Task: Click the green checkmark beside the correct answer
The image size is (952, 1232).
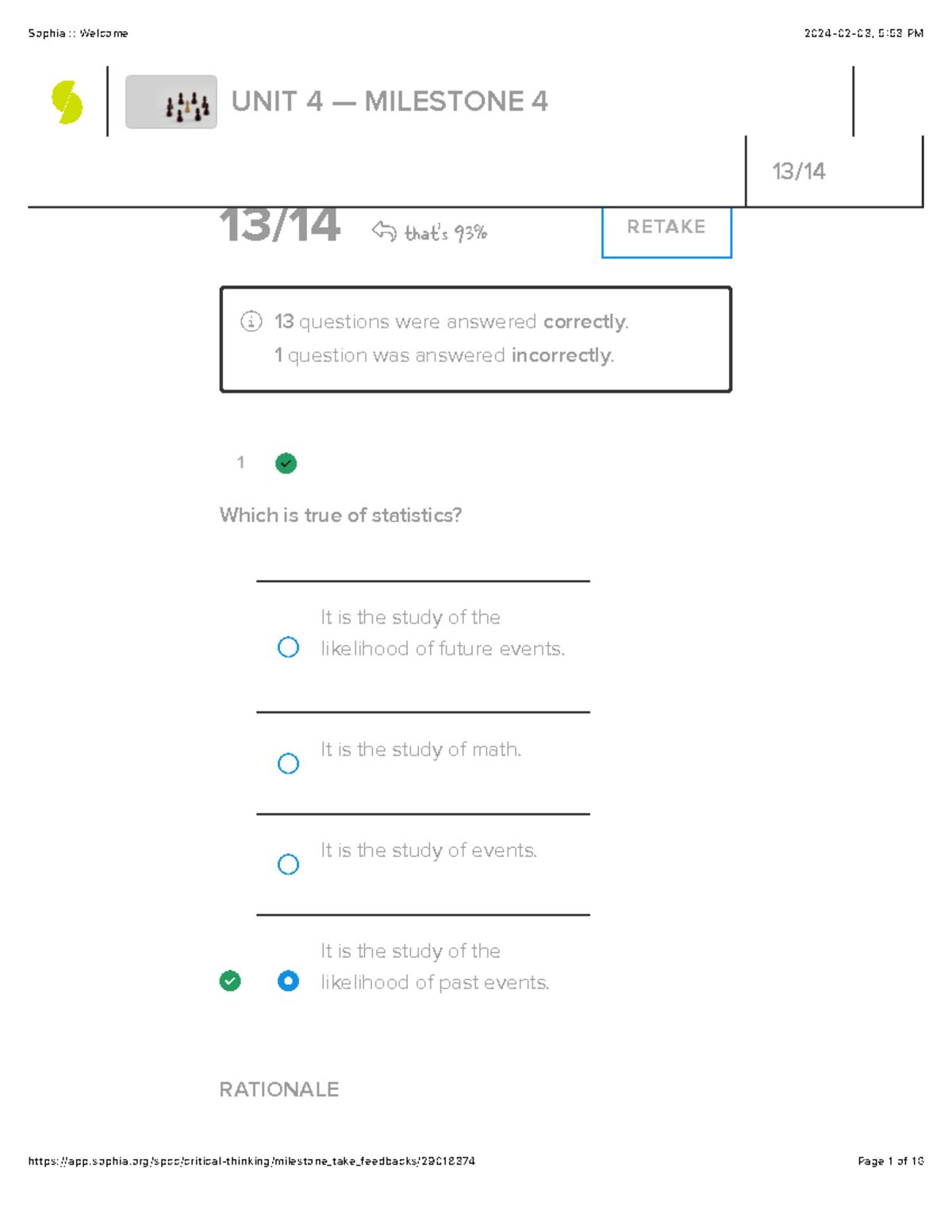Action: [x=230, y=982]
